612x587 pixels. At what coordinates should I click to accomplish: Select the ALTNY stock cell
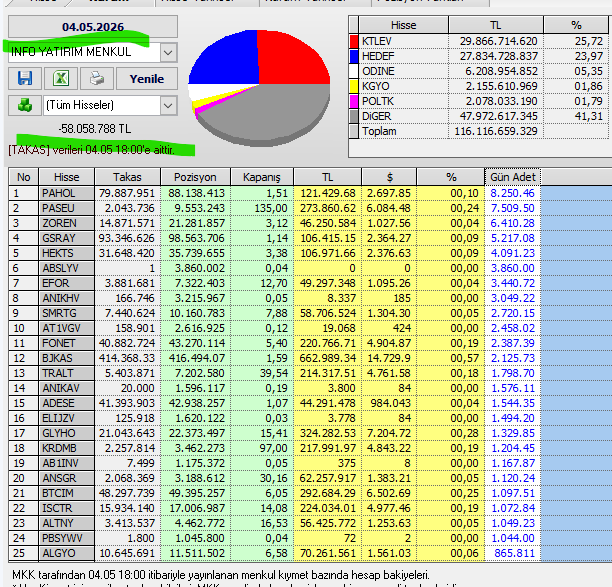(67, 523)
